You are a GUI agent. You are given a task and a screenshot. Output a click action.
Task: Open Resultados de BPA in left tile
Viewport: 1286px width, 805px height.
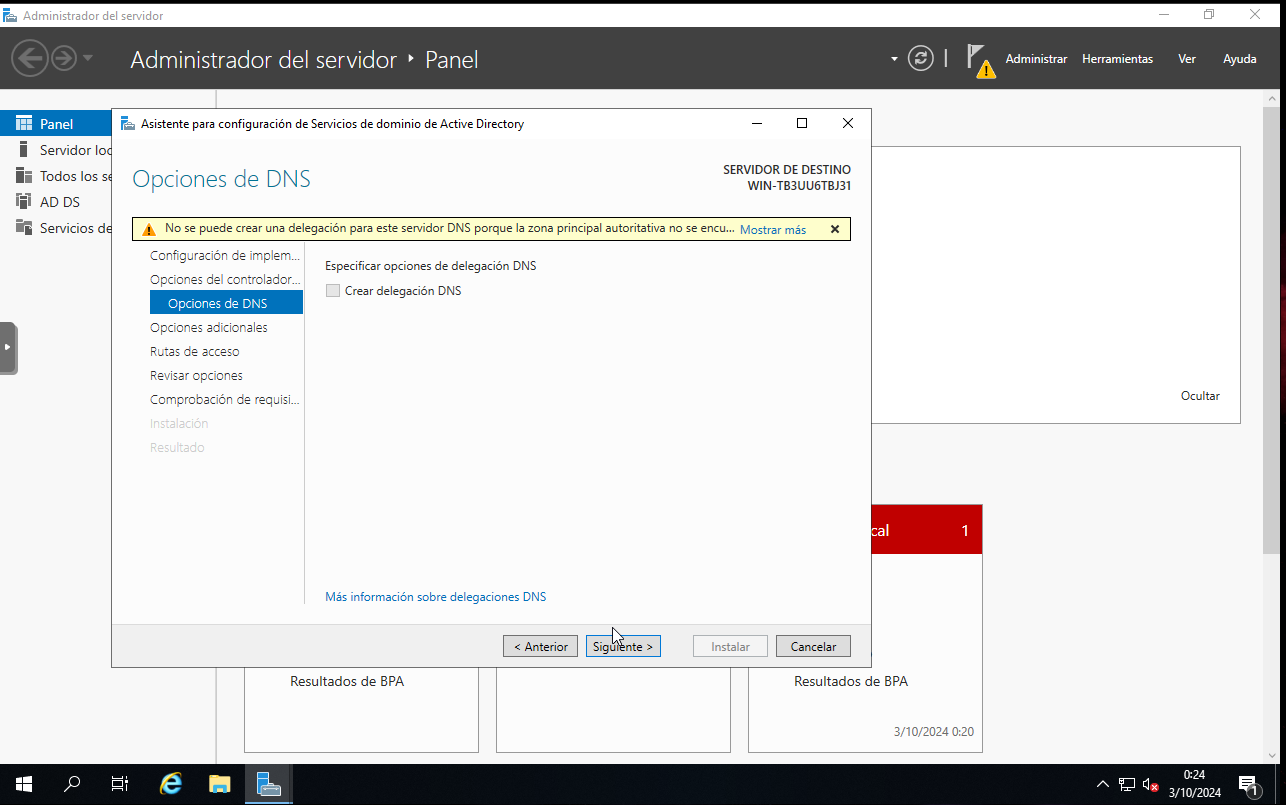tap(347, 681)
